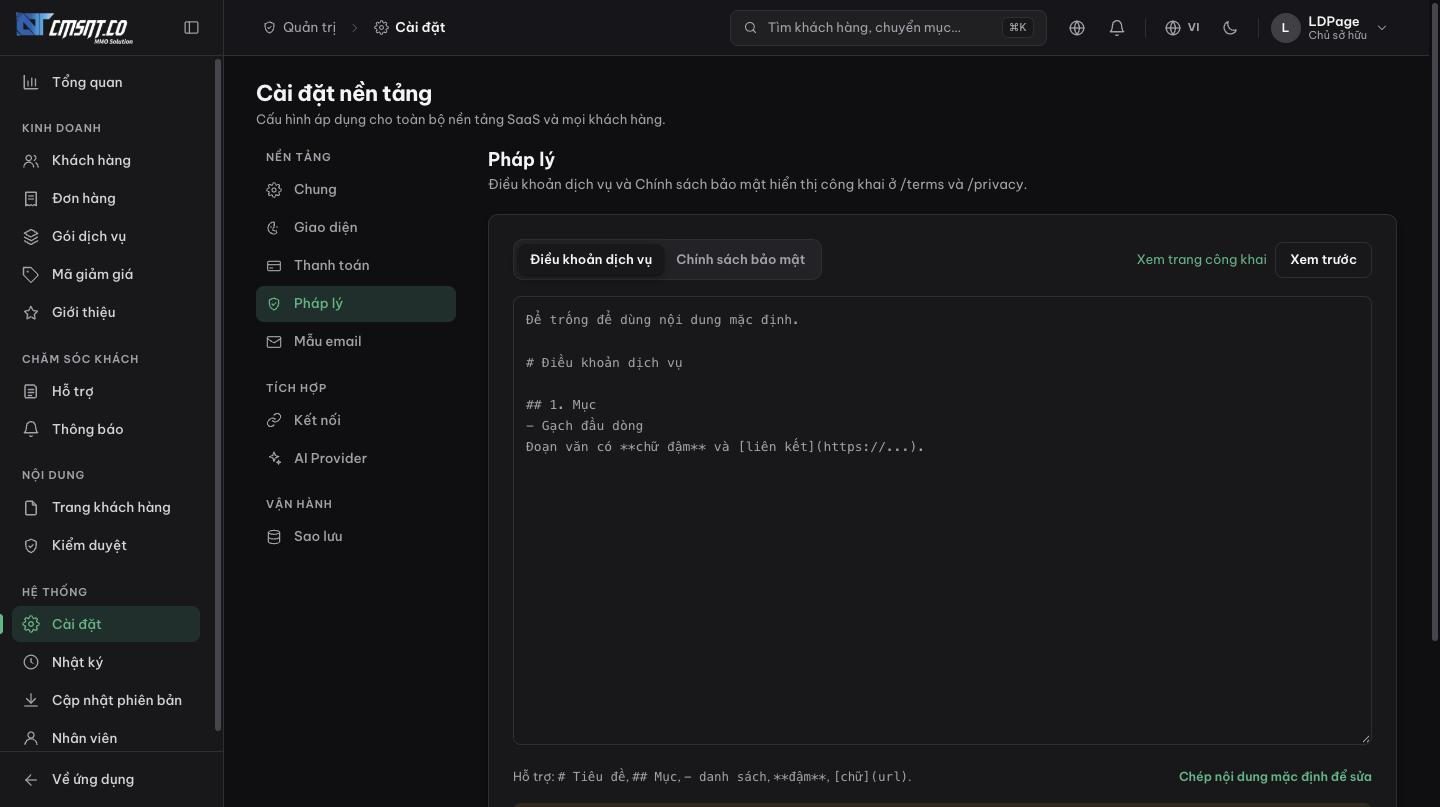Open Gói dịch vụ section

[x=106, y=236]
